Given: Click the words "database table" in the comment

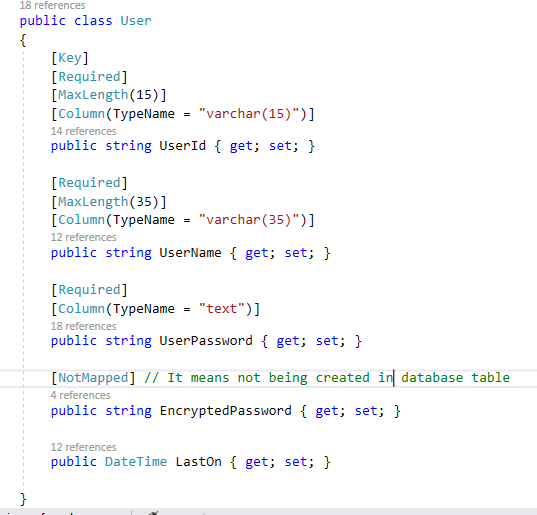Looking at the screenshot, I should [455, 378].
